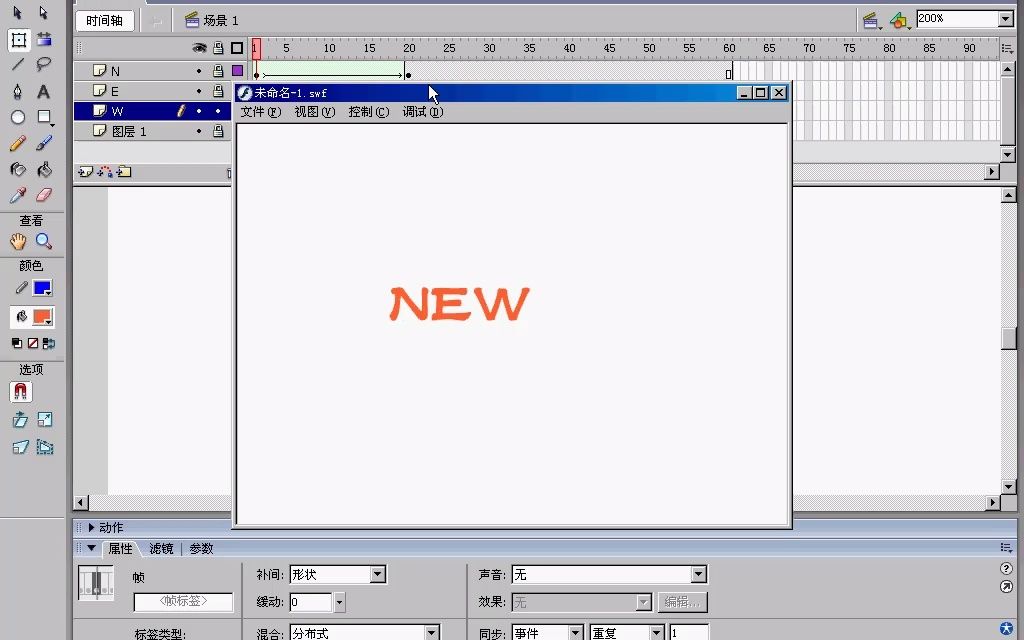Click the 时间轴 button

pos(104,19)
